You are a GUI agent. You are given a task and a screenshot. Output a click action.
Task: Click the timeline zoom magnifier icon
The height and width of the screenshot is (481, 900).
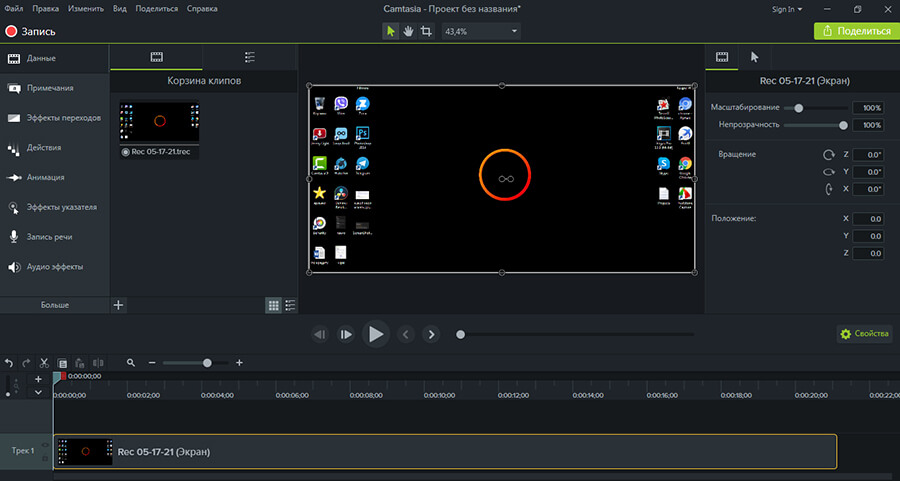(131, 363)
